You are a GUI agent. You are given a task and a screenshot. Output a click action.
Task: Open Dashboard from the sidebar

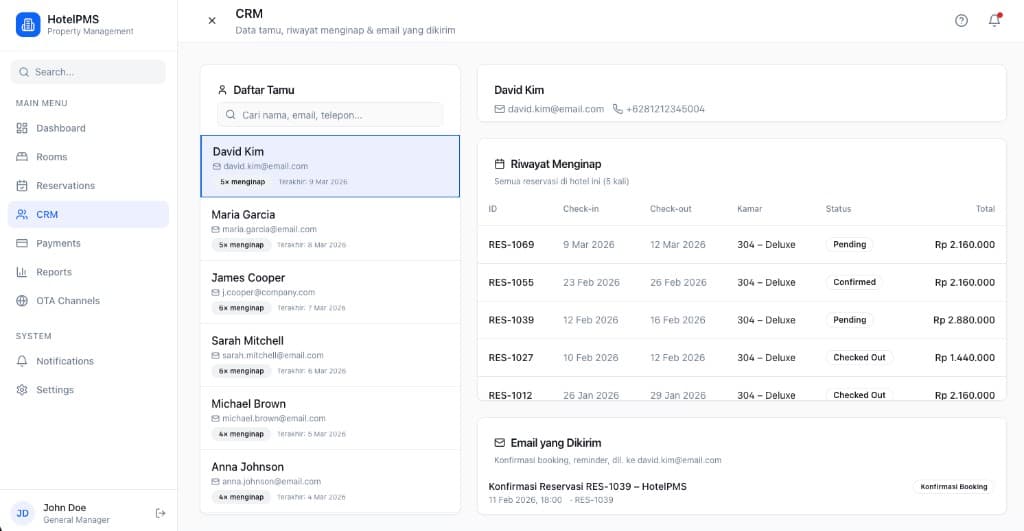61,128
